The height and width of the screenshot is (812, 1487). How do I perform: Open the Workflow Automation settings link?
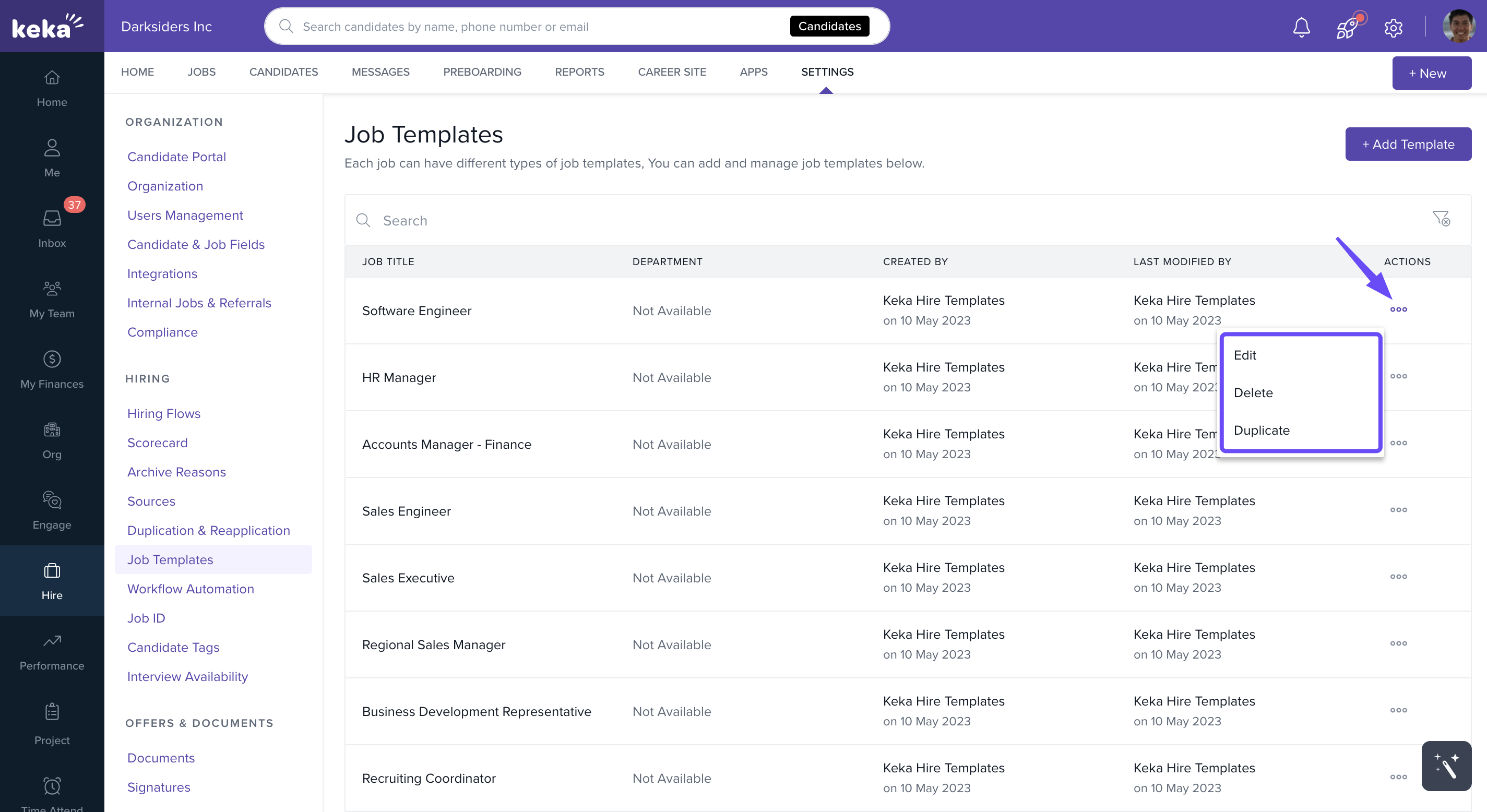point(191,589)
